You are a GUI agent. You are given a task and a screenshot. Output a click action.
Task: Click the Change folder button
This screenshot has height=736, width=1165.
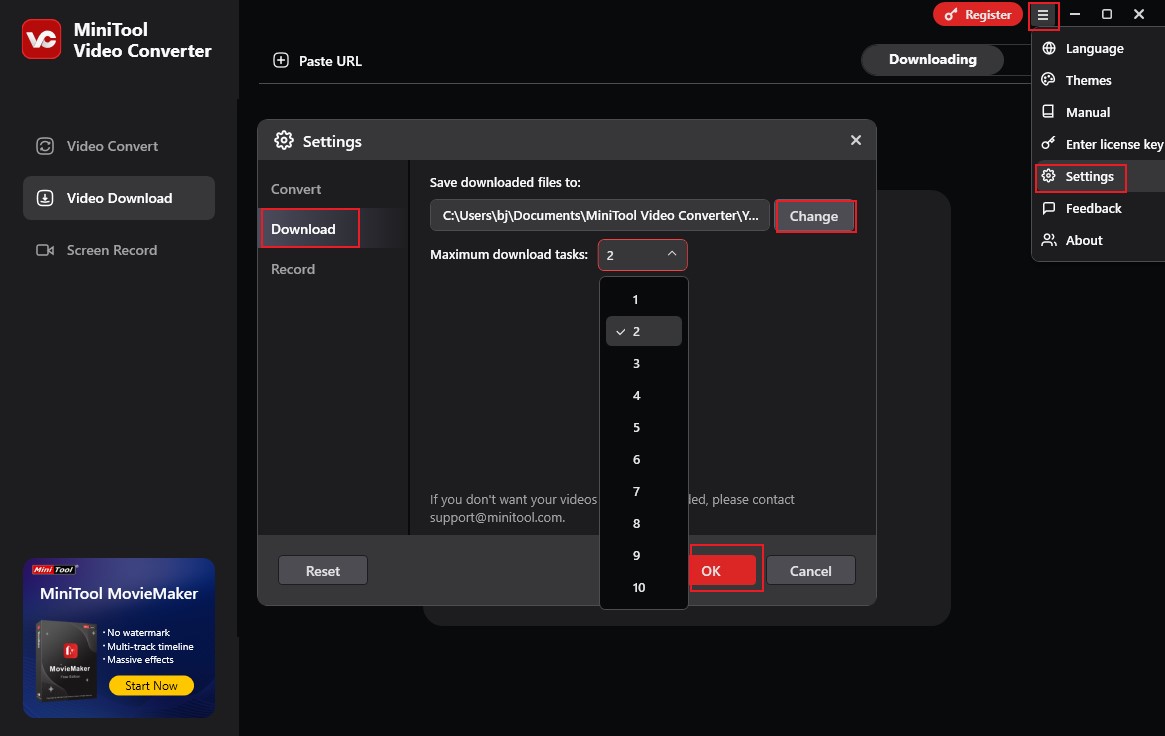point(814,216)
